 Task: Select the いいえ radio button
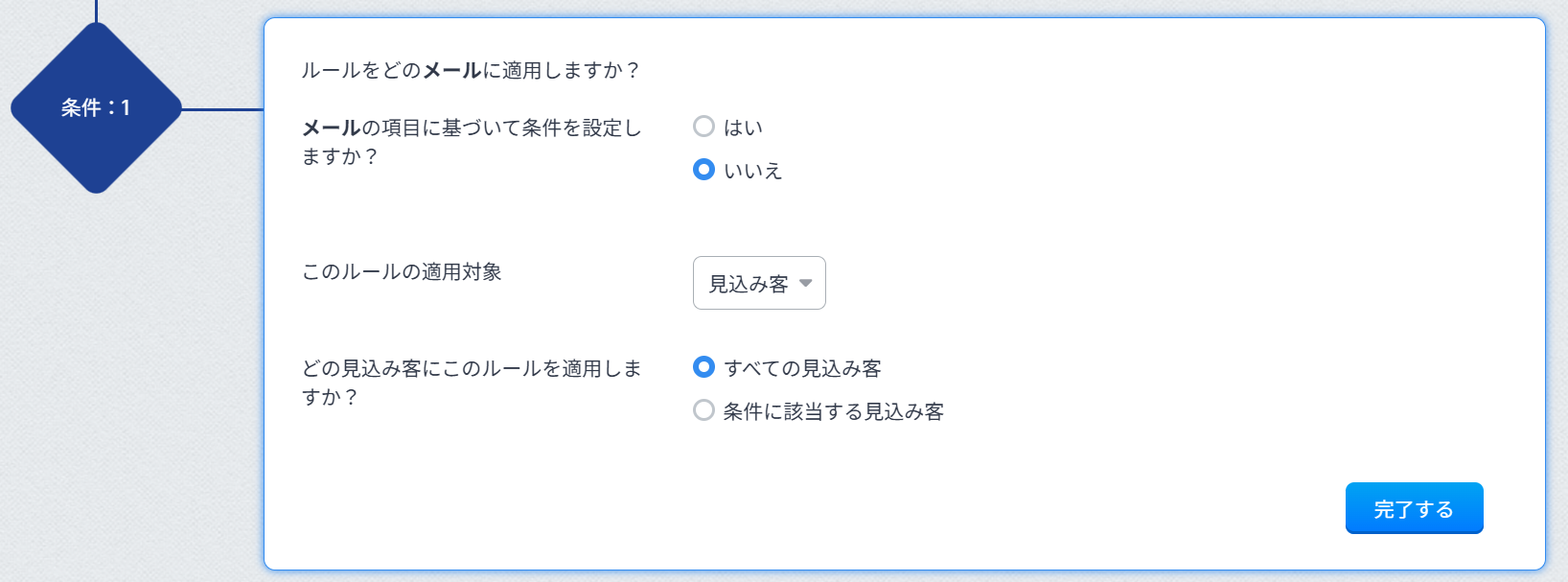(703, 170)
